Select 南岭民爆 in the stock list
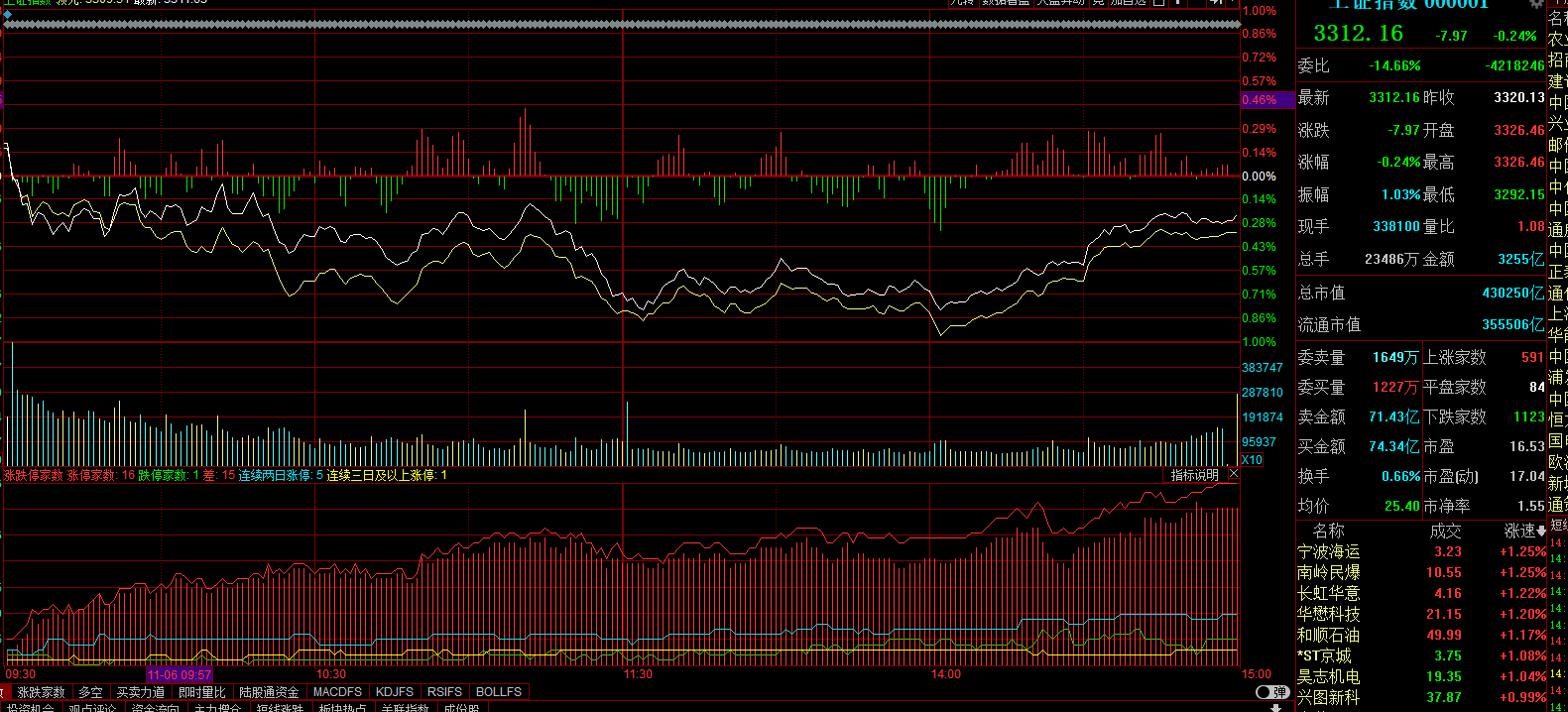Screen dimensions: 1568x712 (x=1328, y=572)
